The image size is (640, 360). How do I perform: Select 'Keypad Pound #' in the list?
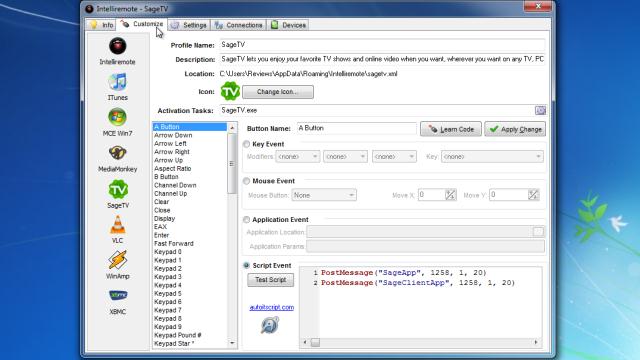click(x=190, y=335)
